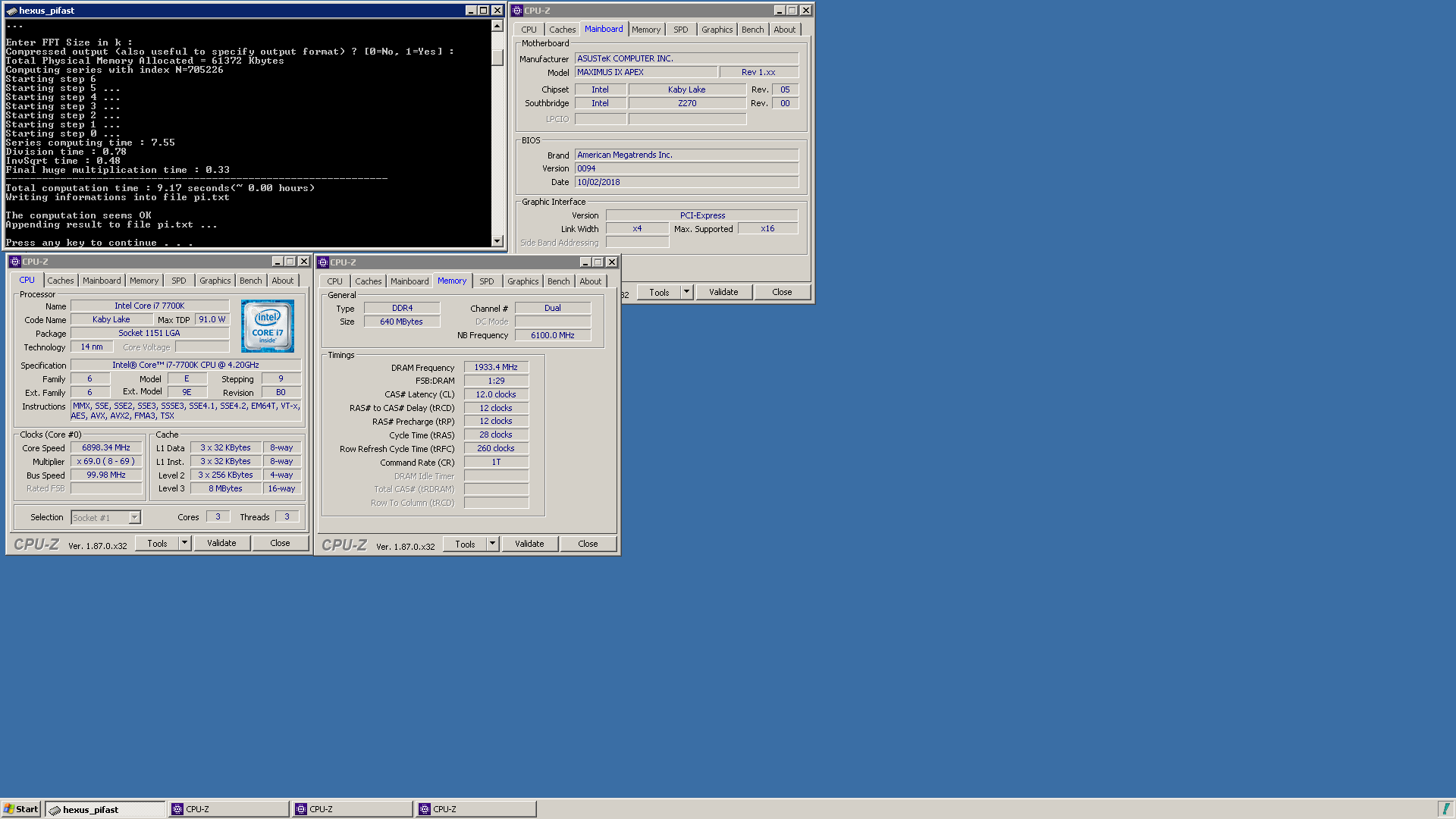Screen dimensions: 1456x819
Task: Click Validate button in Memory window
Action: pyautogui.click(x=529, y=544)
